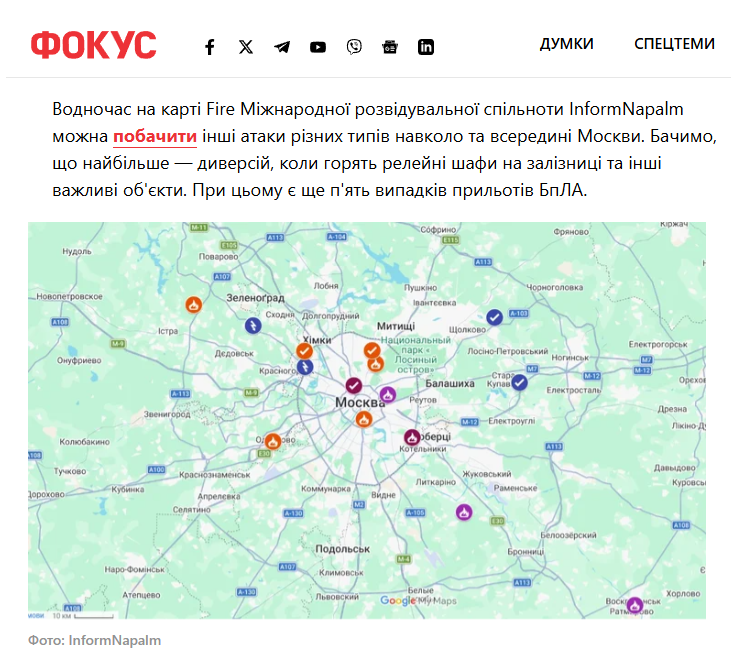Open the СПЕЦТЕМИ menu item

coord(674,44)
